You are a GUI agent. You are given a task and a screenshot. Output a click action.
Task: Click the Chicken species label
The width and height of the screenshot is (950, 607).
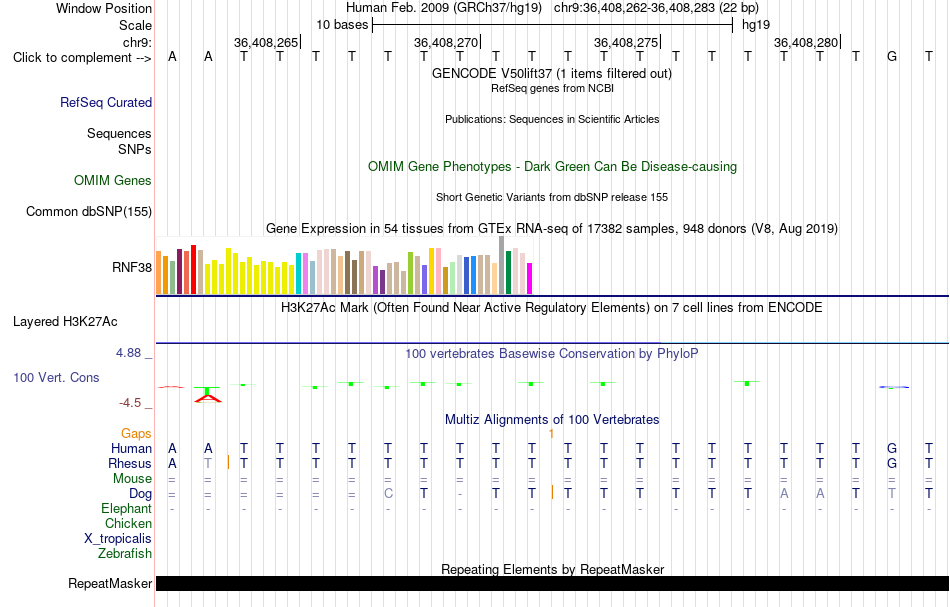coord(128,523)
